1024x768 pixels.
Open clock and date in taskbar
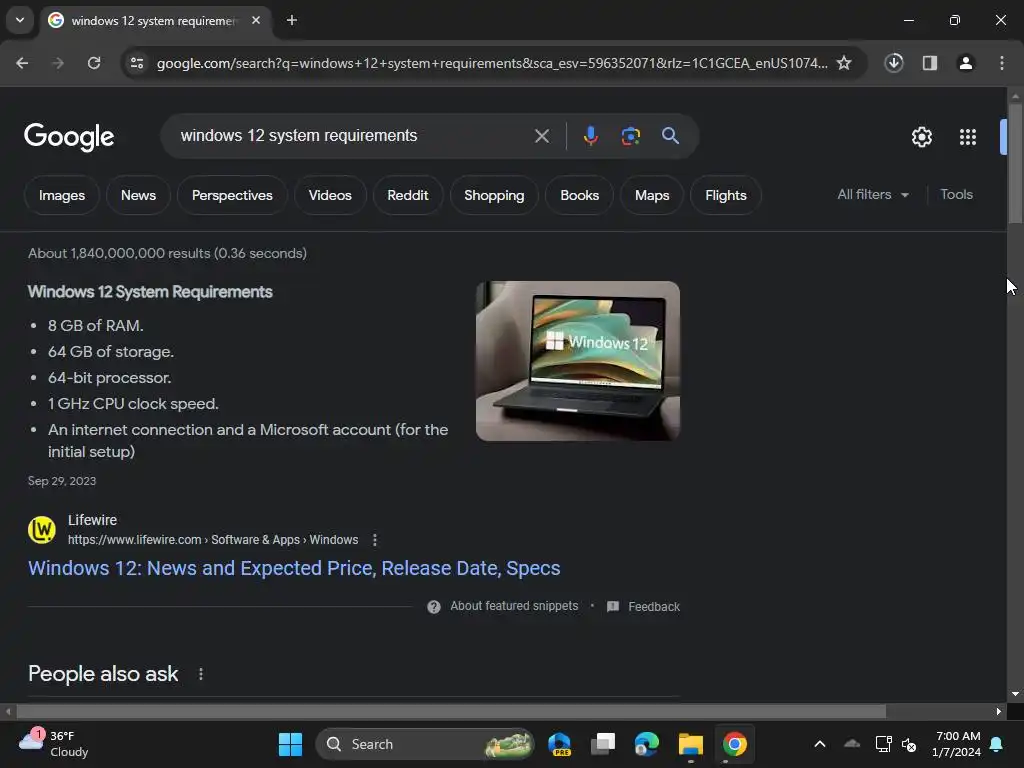tap(957, 744)
